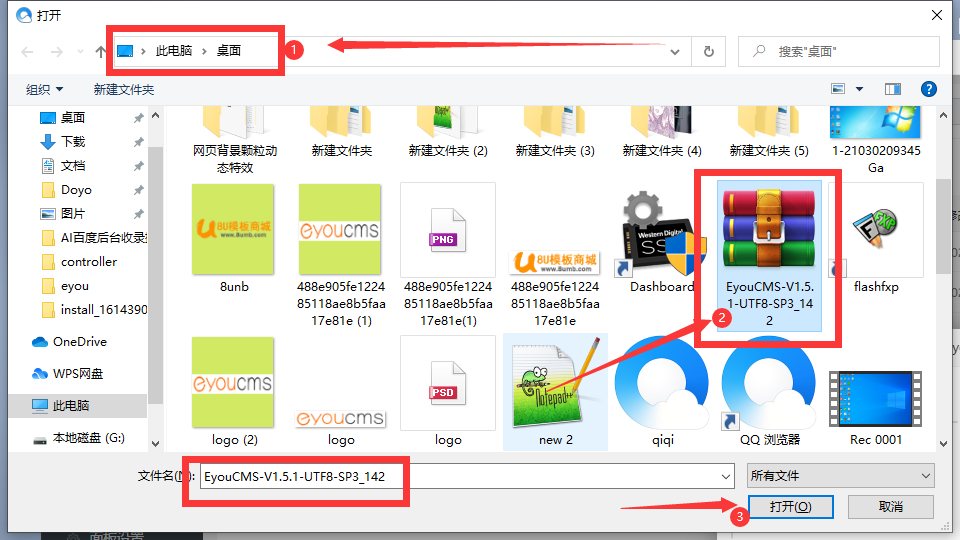Click the 取消 button

point(890,507)
